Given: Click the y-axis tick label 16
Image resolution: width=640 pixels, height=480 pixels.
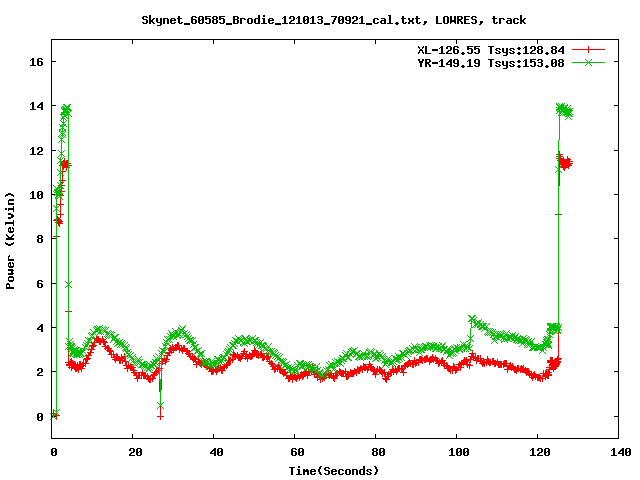Looking at the screenshot, I should 36,62.
